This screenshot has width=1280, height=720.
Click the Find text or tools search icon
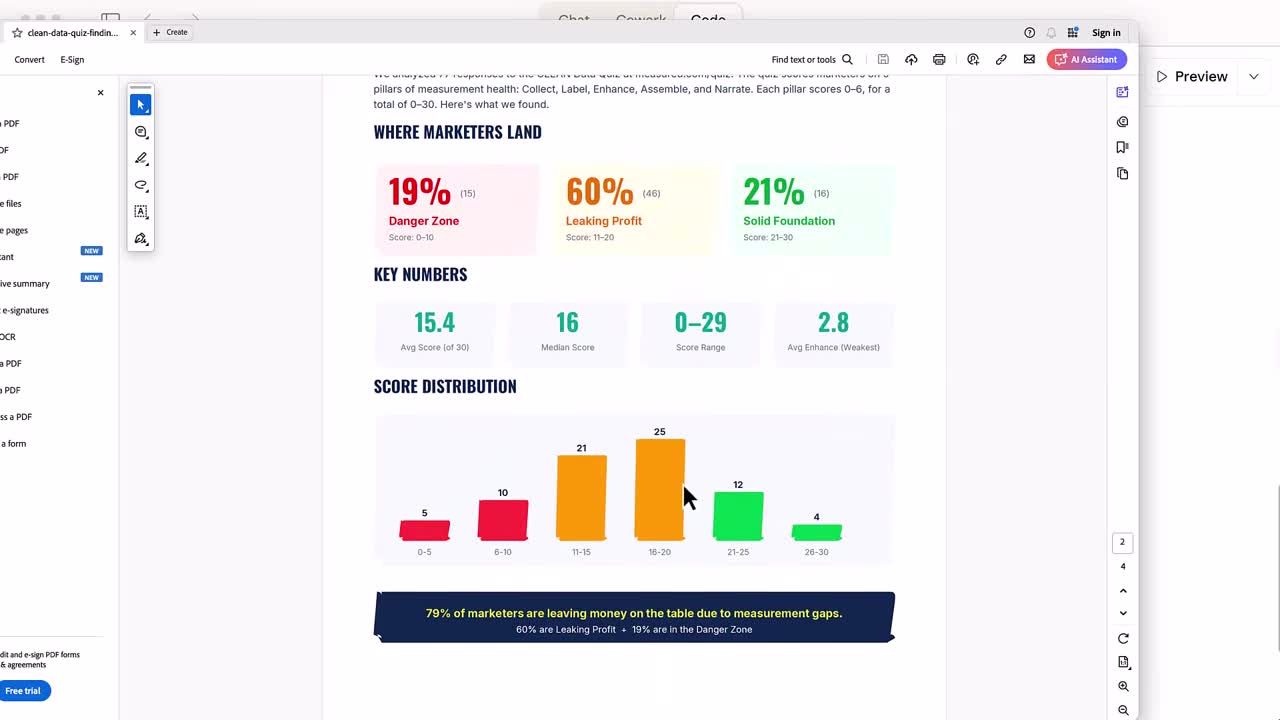coord(847,59)
